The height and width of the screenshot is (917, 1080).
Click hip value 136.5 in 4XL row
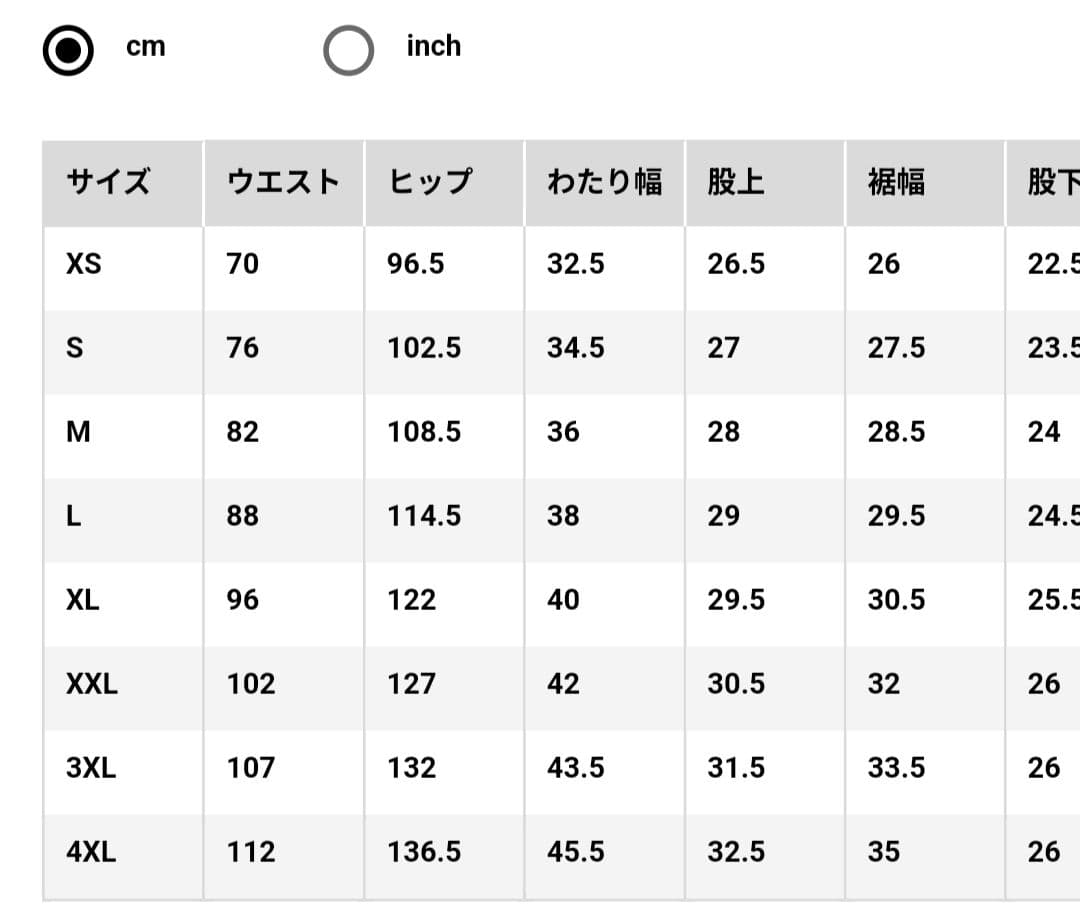424,852
